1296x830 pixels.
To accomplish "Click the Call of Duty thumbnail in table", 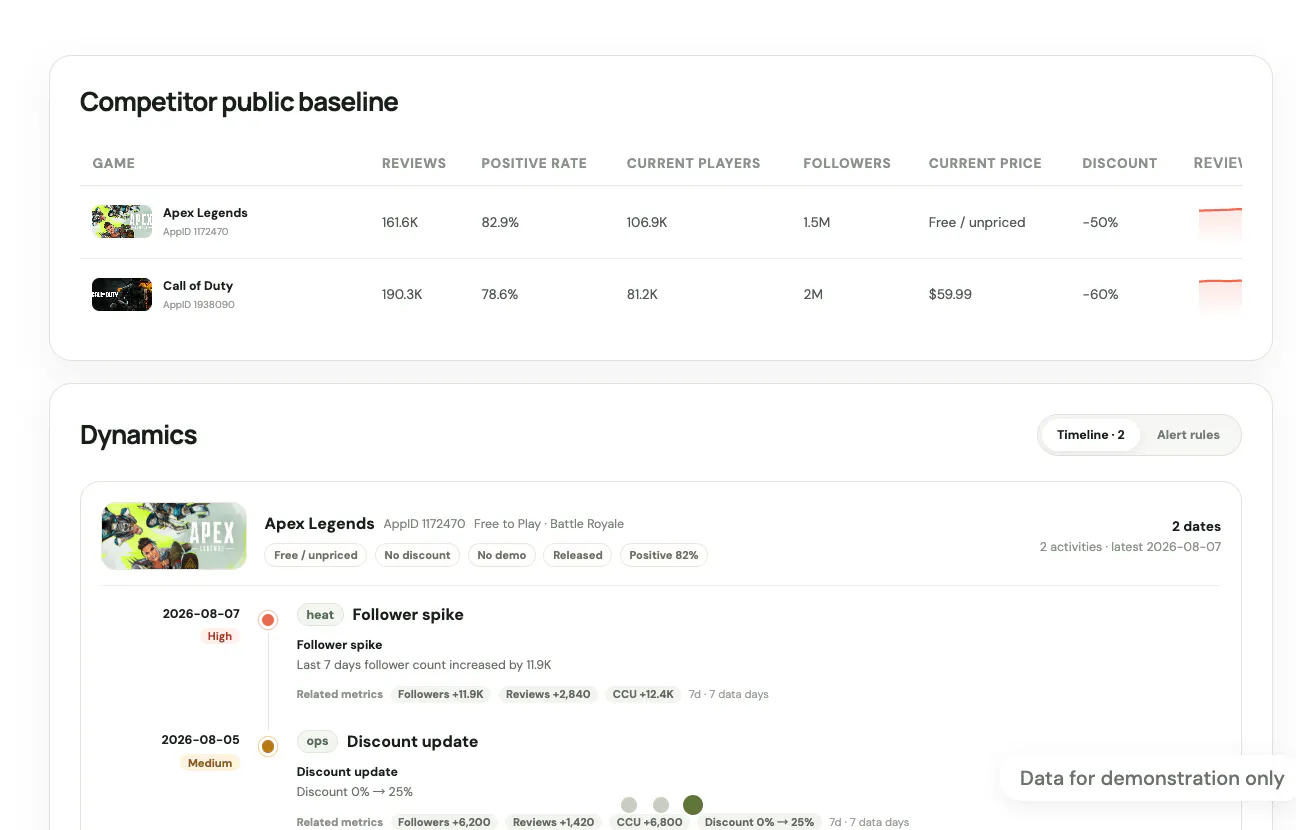I will (x=122, y=295).
